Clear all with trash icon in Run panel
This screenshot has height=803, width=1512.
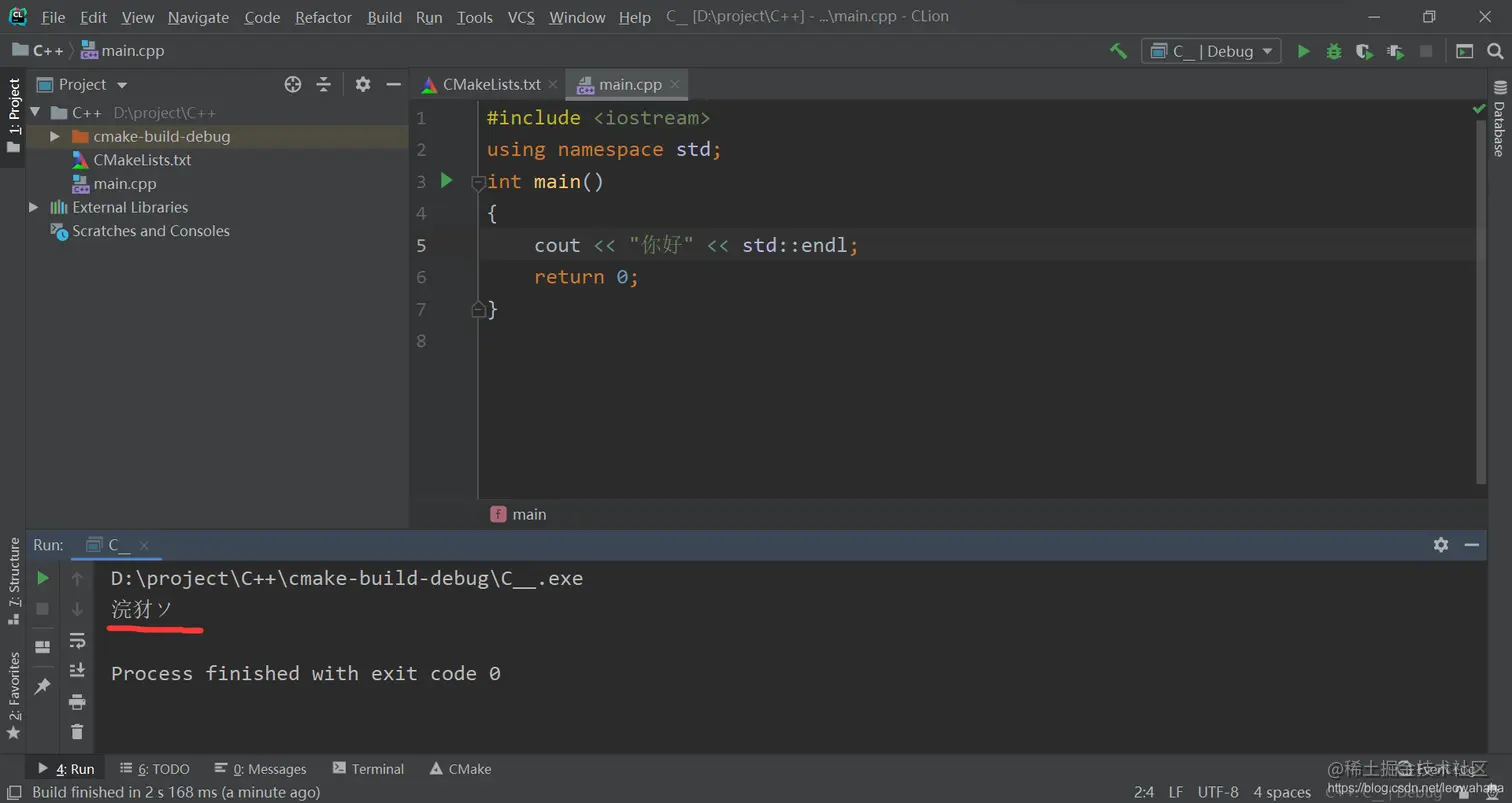[x=77, y=732]
